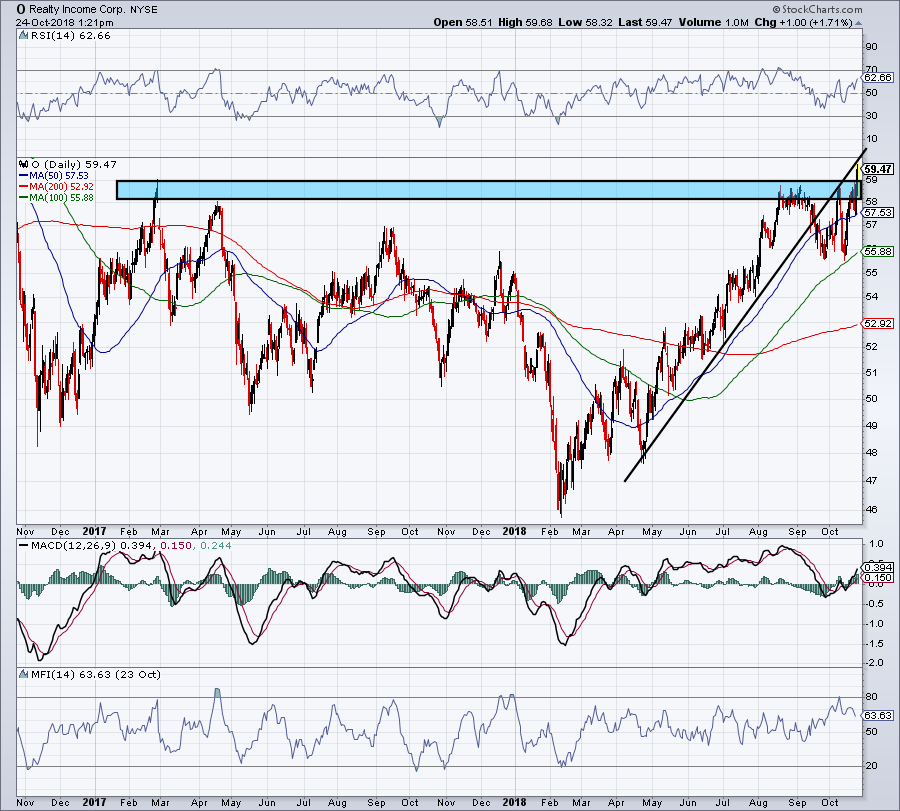Click the red 52.92 MA tag on axis
Screen dimensions: 900x811
[878, 324]
